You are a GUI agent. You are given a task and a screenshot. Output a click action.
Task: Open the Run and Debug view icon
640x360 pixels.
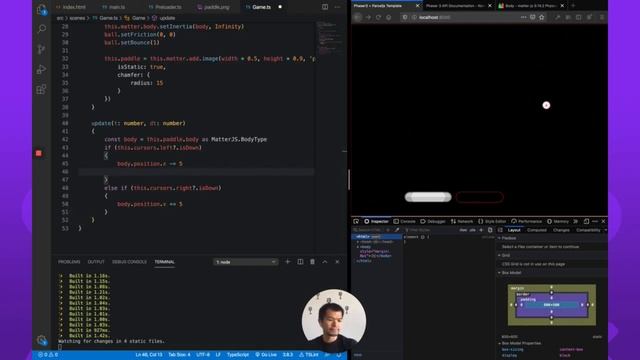click(x=41, y=69)
